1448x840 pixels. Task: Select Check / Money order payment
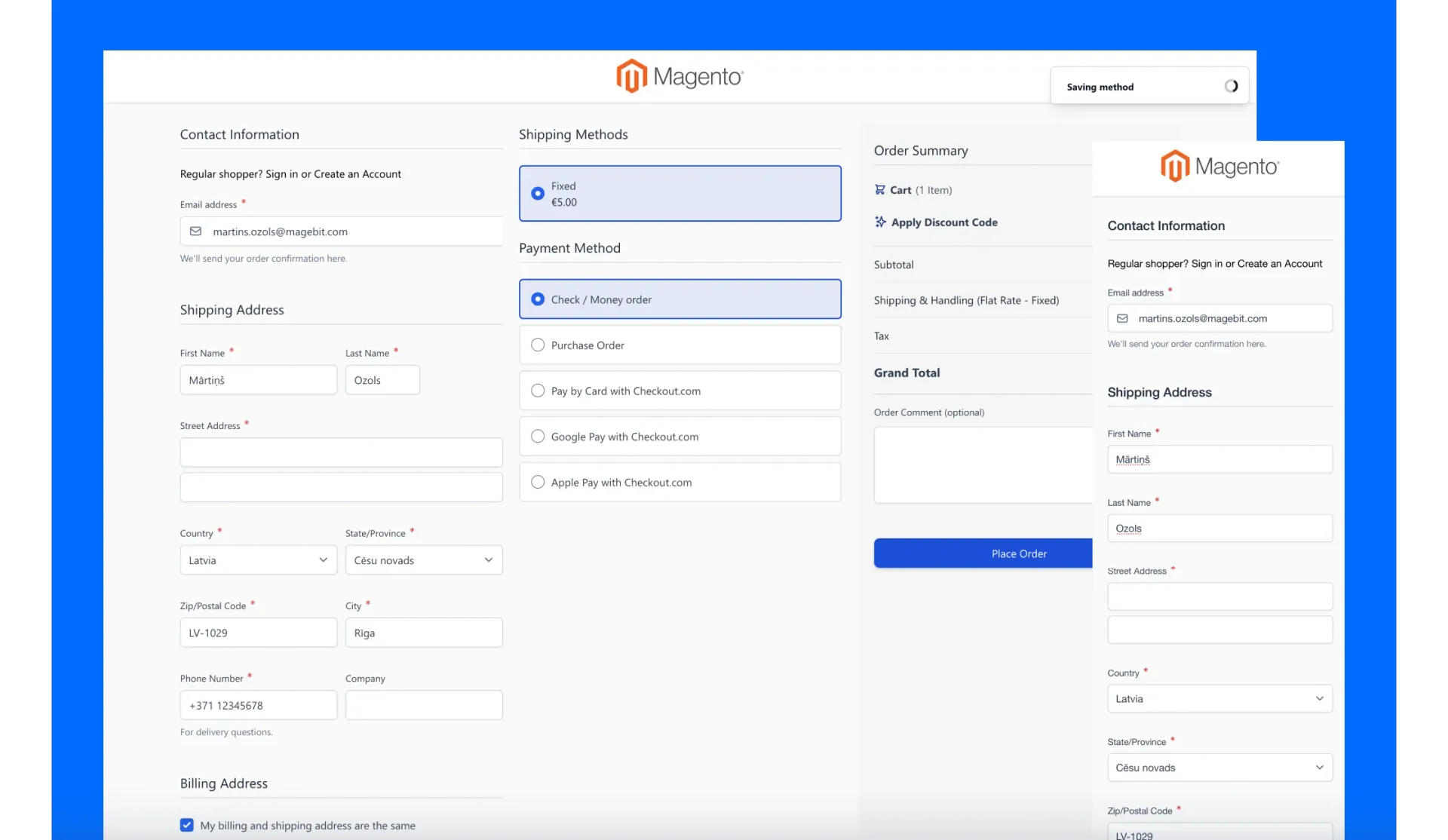click(x=680, y=299)
